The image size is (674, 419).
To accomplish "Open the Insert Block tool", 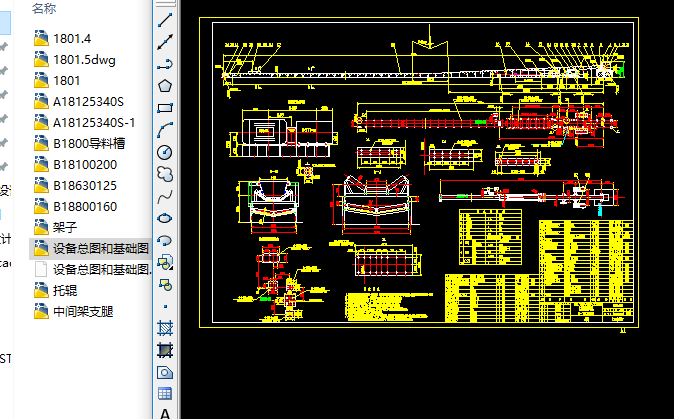I will [x=165, y=262].
